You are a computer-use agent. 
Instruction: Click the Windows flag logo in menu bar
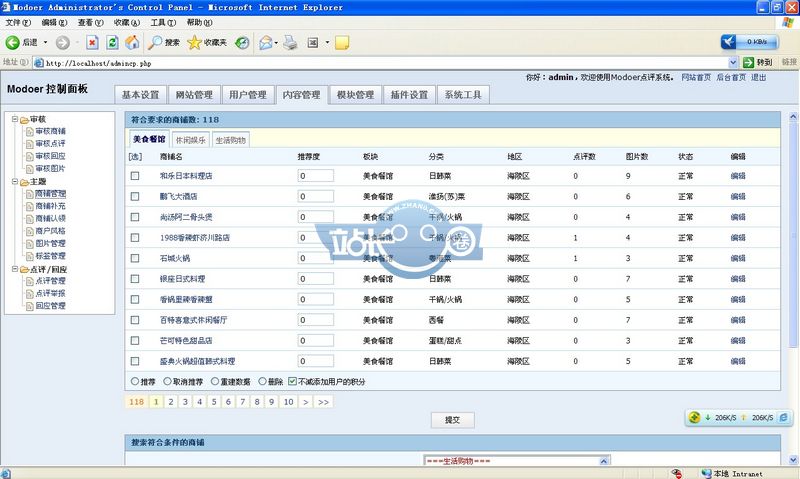point(788,22)
